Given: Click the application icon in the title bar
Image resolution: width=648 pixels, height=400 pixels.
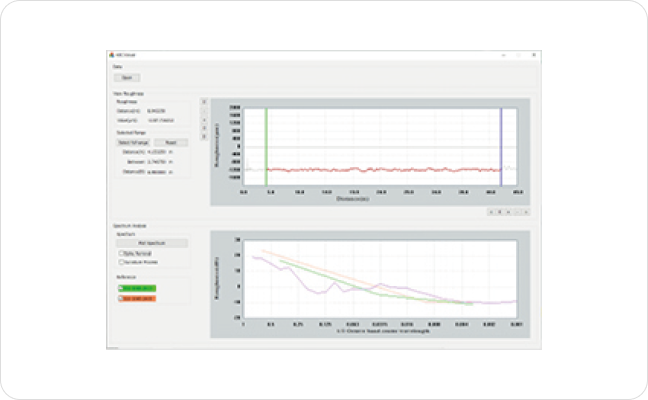Looking at the screenshot, I should 112,53.
